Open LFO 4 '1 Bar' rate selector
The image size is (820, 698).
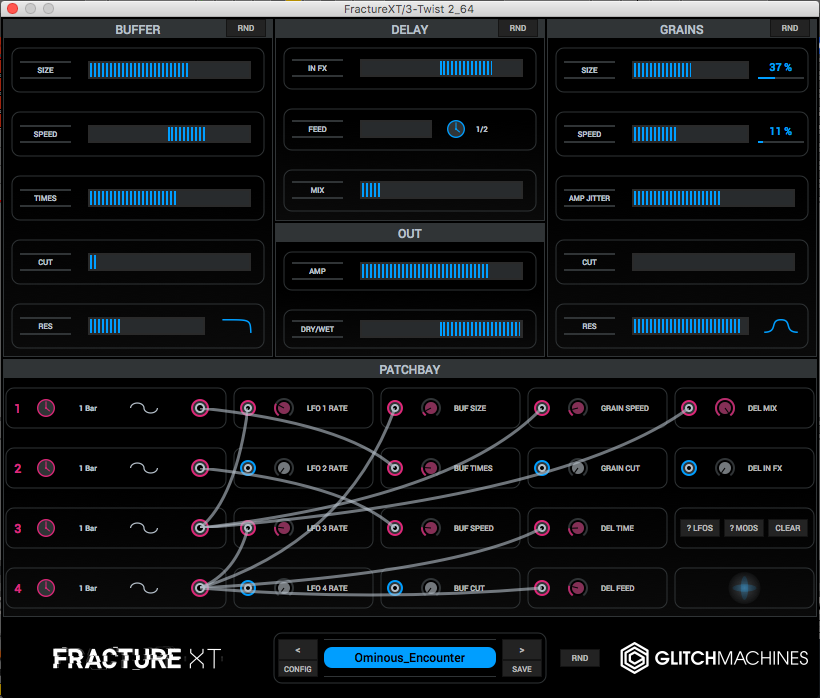[x=88, y=589]
